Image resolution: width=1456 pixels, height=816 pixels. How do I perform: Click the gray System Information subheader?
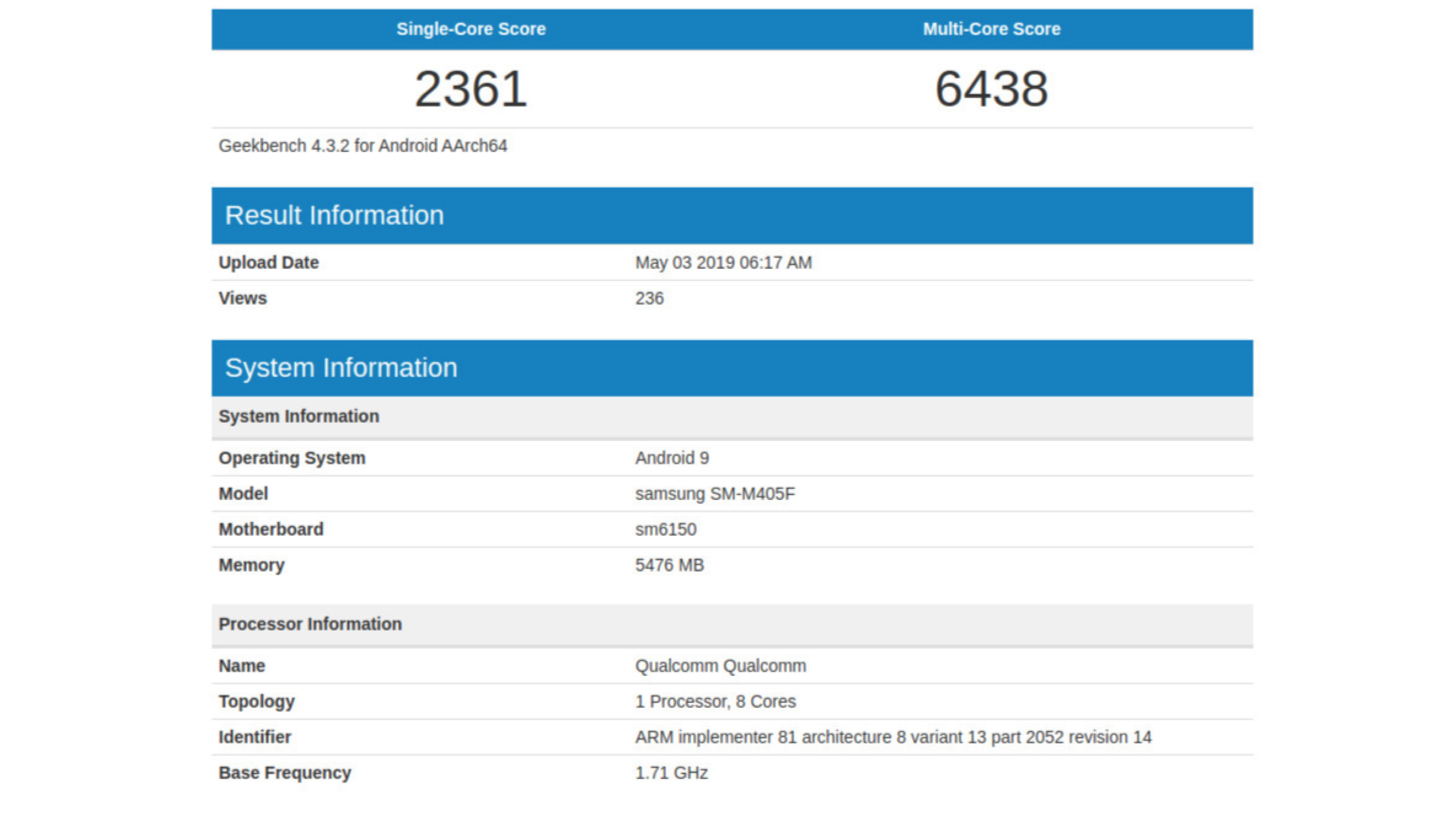[298, 417]
